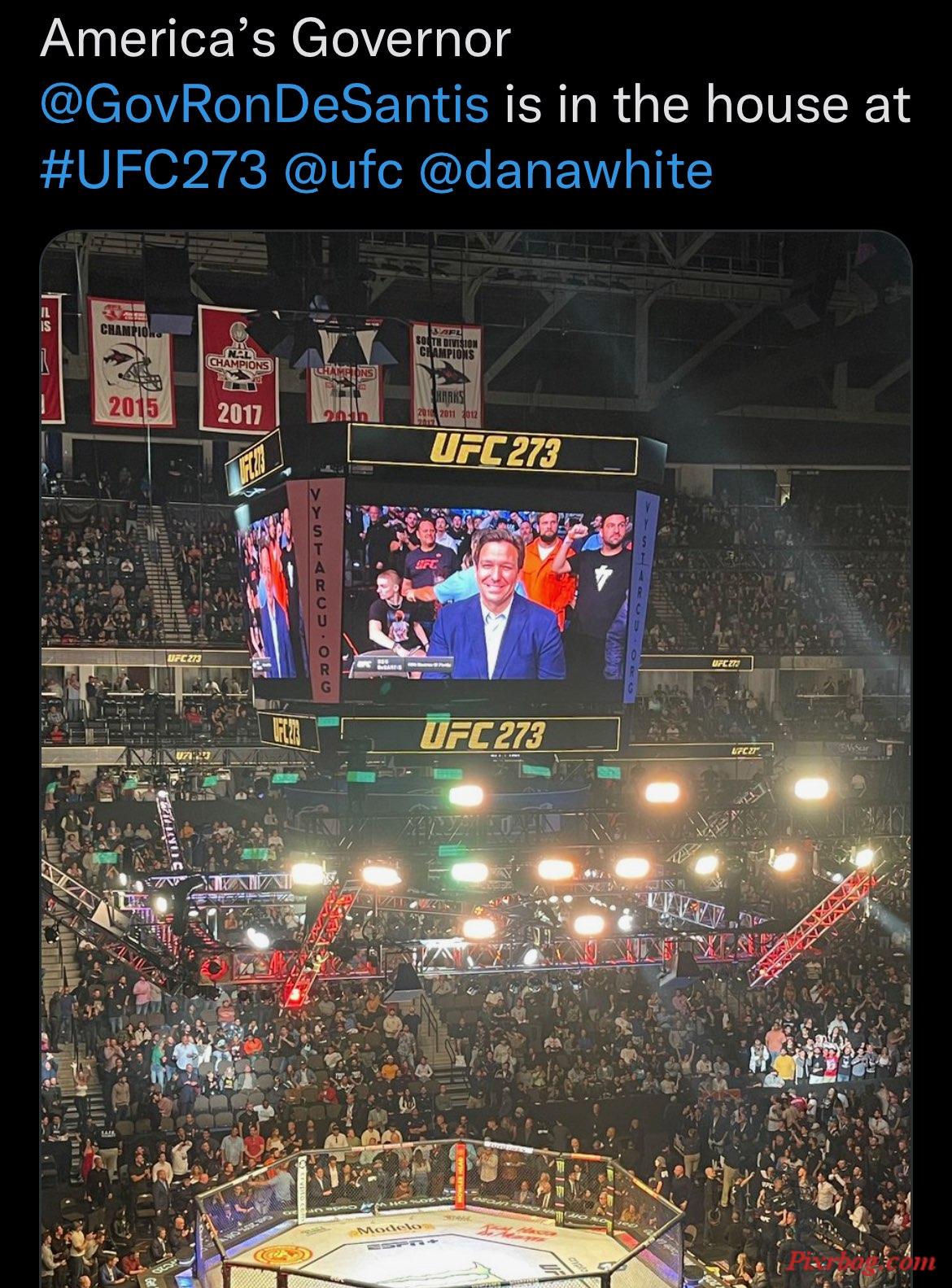The height and width of the screenshot is (1288, 952).
Task: Click the Pixrbog.com watermark
Action: tap(860, 1262)
